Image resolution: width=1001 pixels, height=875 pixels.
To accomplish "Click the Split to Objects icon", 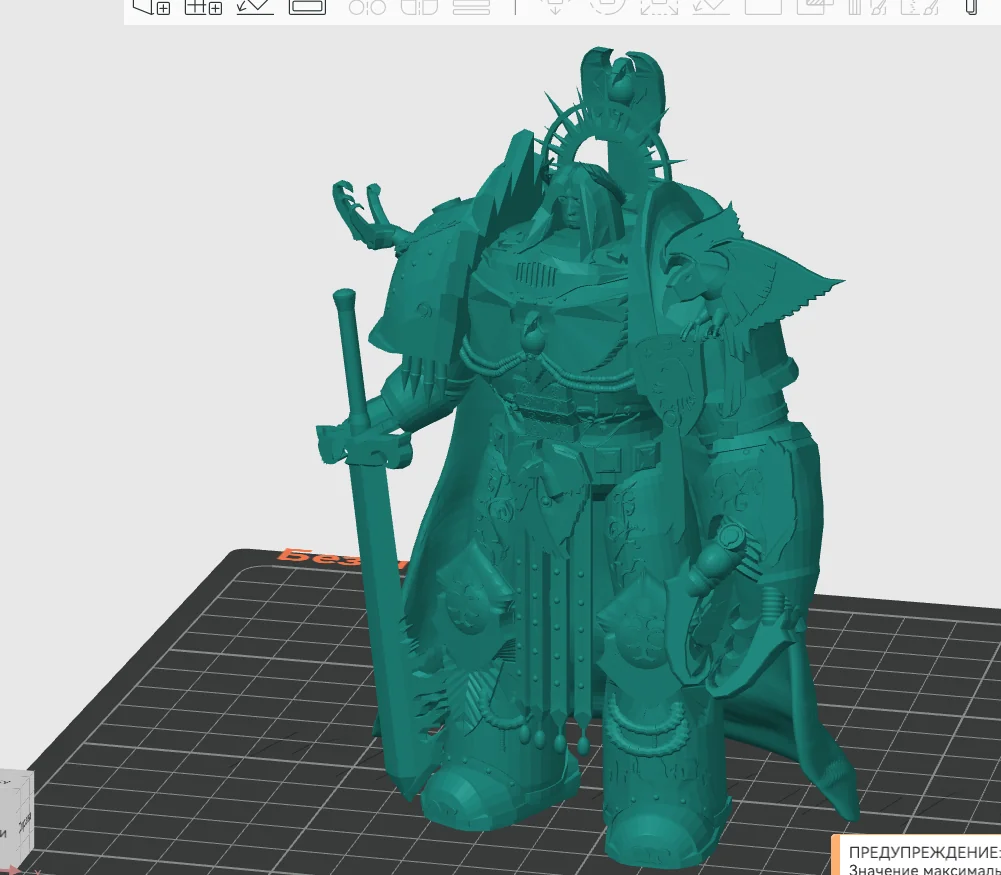I will click(x=368, y=7).
